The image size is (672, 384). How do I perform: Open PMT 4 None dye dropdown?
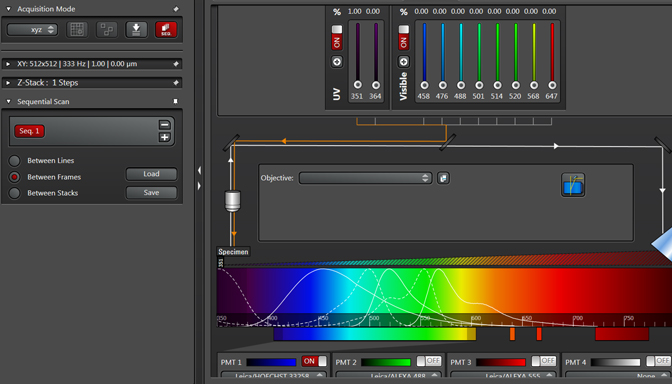click(618, 375)
